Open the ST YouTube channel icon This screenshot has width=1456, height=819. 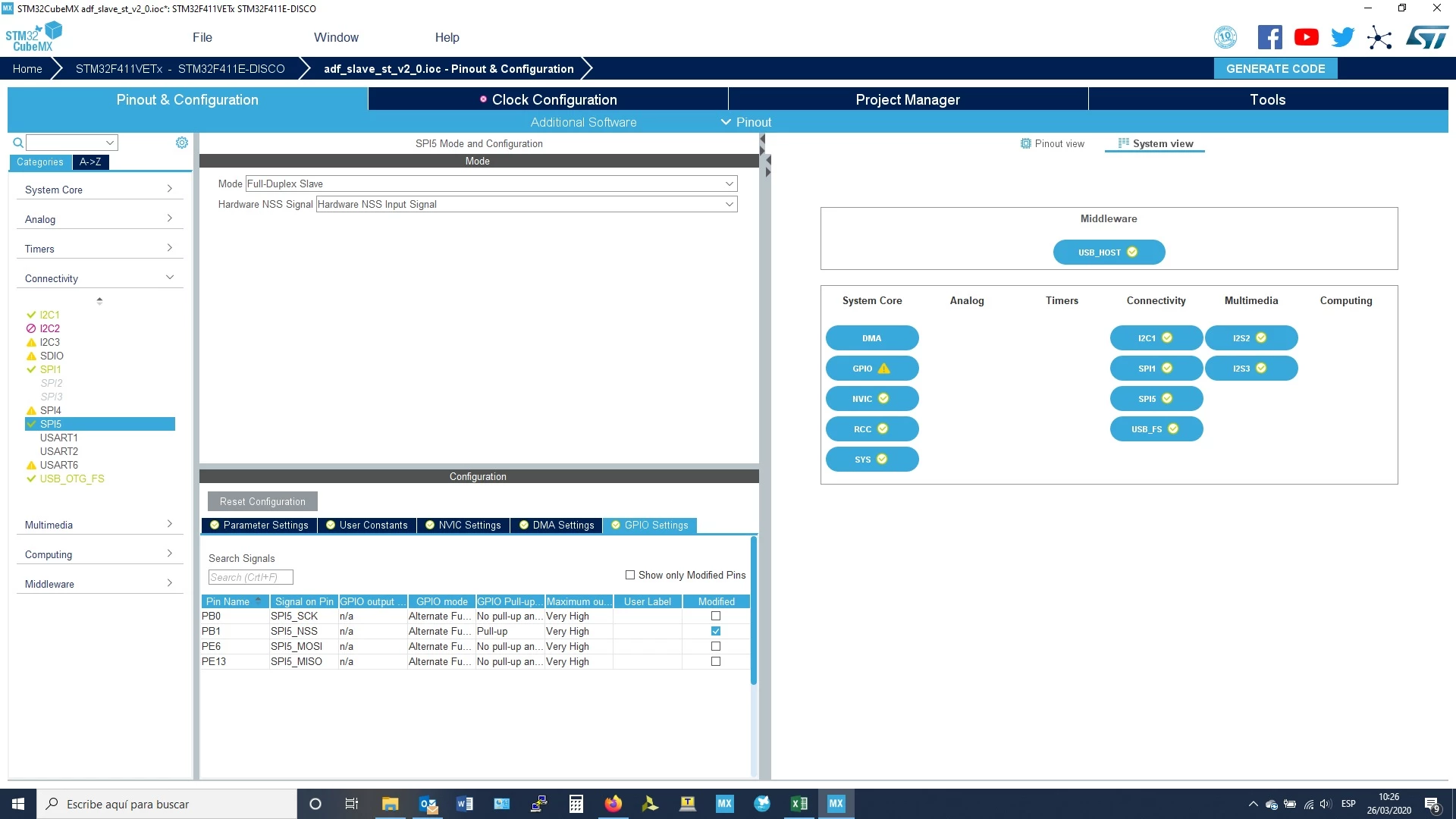pos(1307,37)
